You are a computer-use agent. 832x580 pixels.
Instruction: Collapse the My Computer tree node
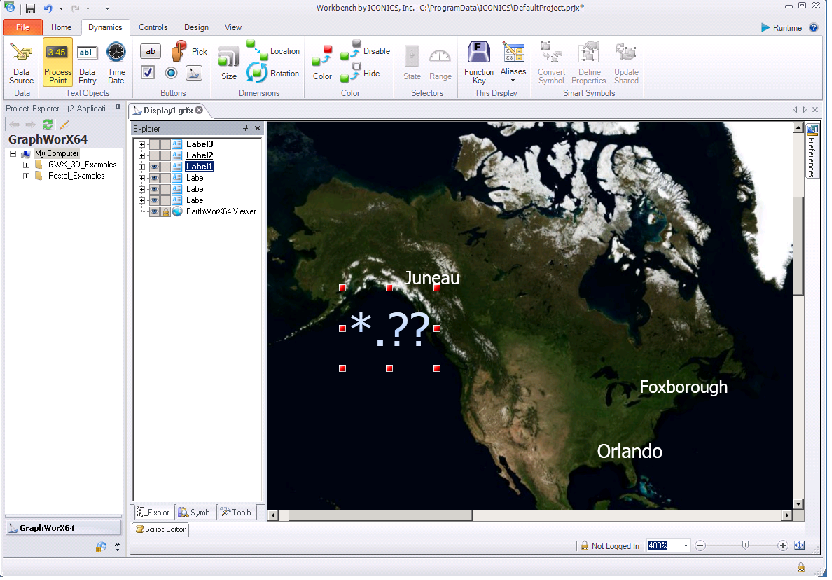[x=13, y=154]
